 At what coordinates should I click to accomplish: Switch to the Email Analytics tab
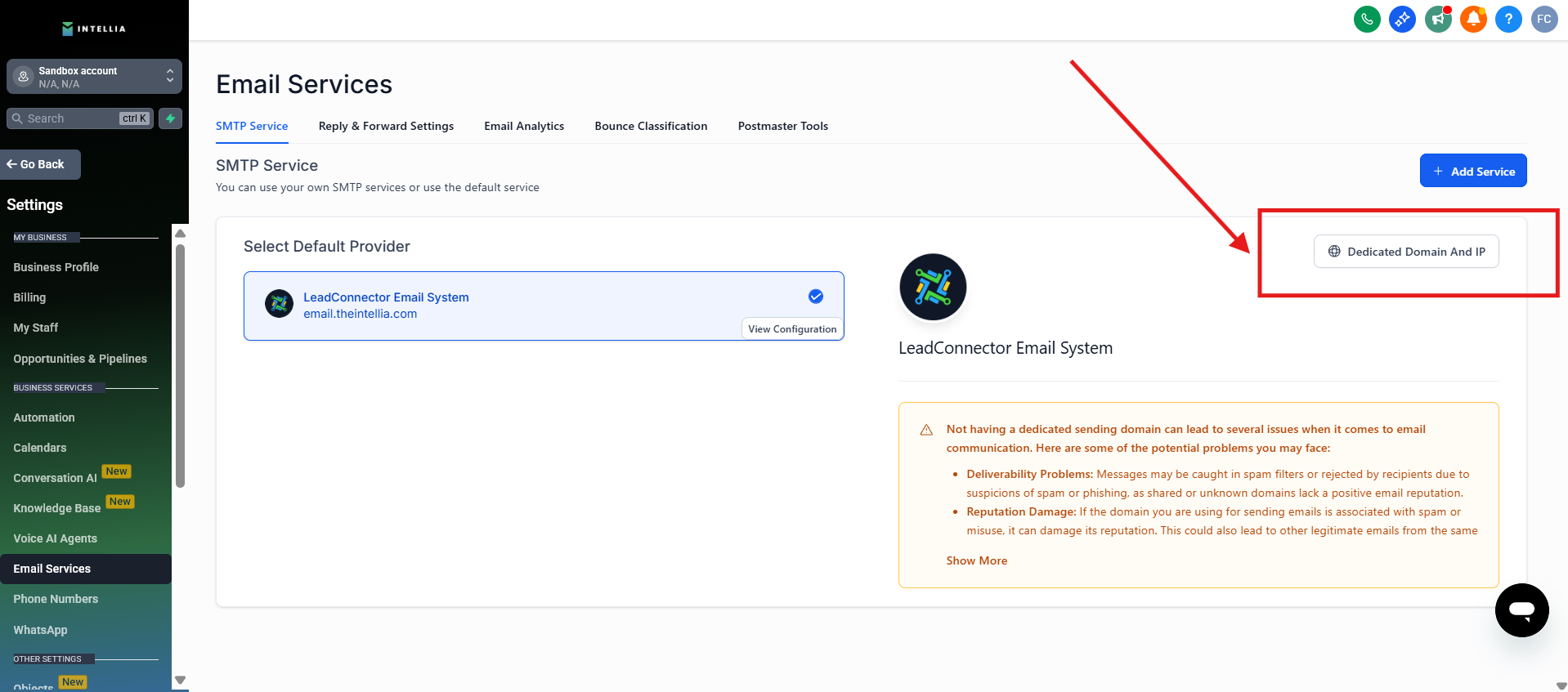tap(524, 126)
